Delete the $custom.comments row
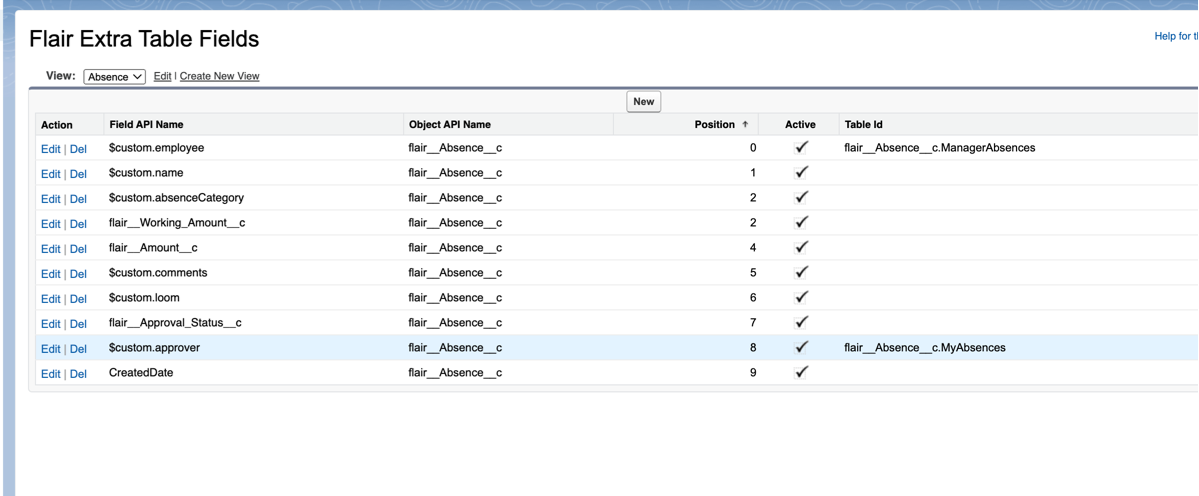Image resolution: width=1199 pixels, height=496 pixels. coord(78,274)
